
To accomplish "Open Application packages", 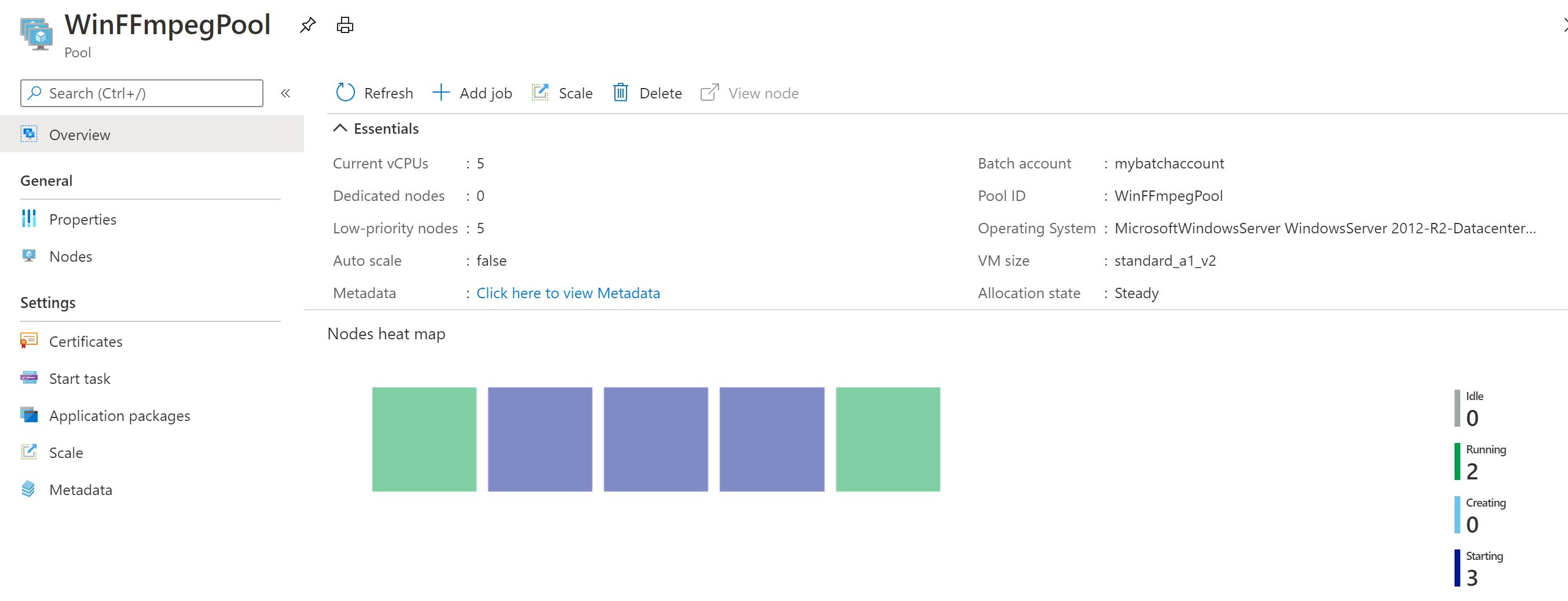I will pos(119,415).
